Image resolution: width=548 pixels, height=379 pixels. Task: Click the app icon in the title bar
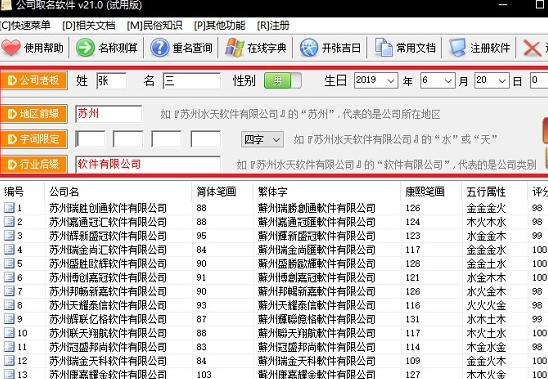[x=6, y=5]
